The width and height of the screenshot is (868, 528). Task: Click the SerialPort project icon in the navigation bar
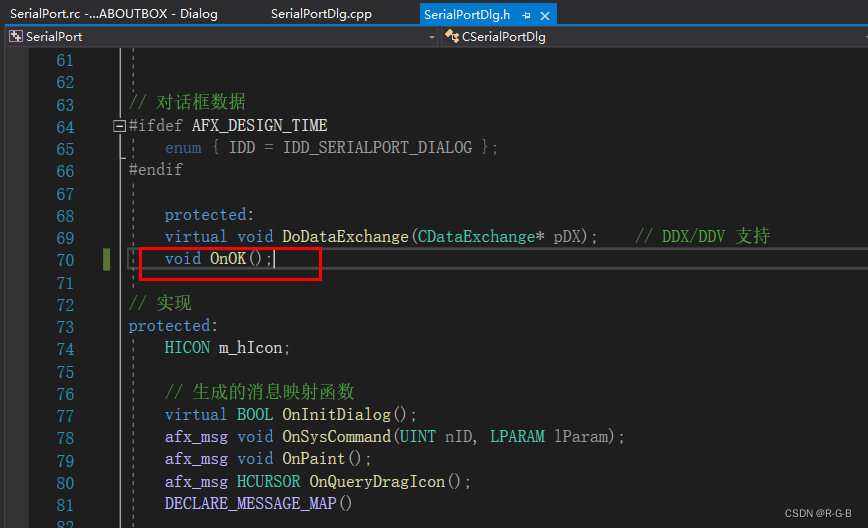[16, 37]
